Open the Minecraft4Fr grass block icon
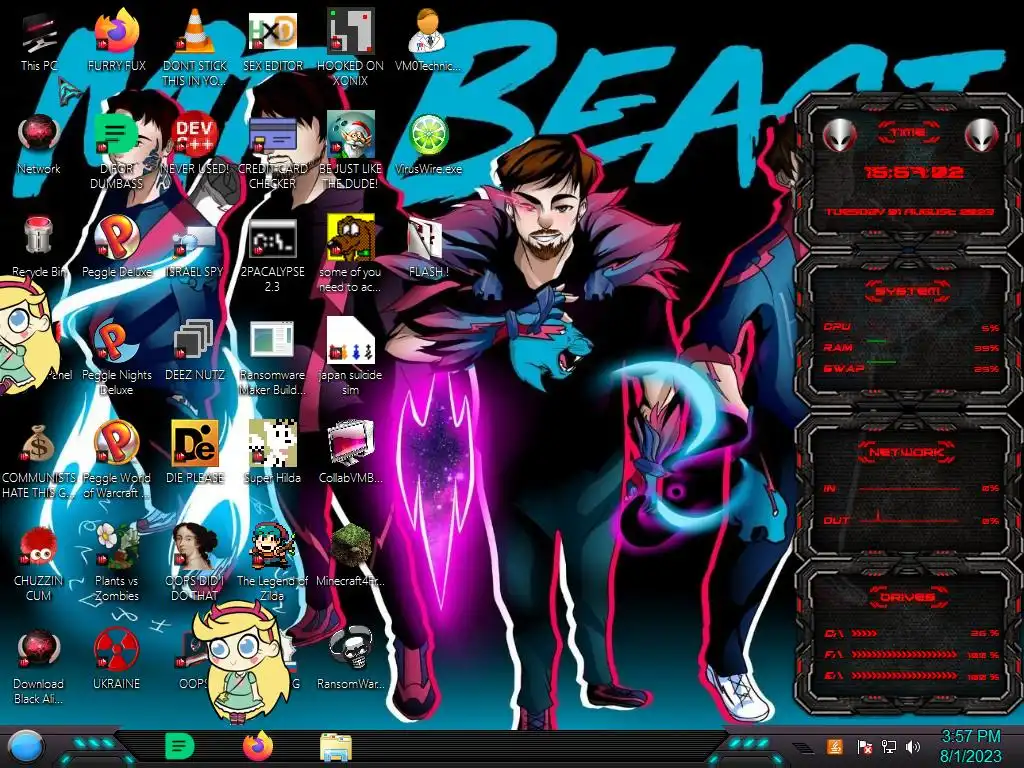The height and width of the screenshot is (768, 1024). [350, 556]
